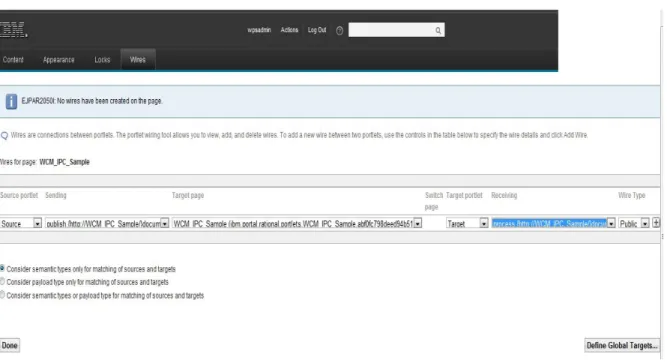This screenshot has width=667, height=363.
Task: Click the wires description hint icon
Action: point(4,136)
